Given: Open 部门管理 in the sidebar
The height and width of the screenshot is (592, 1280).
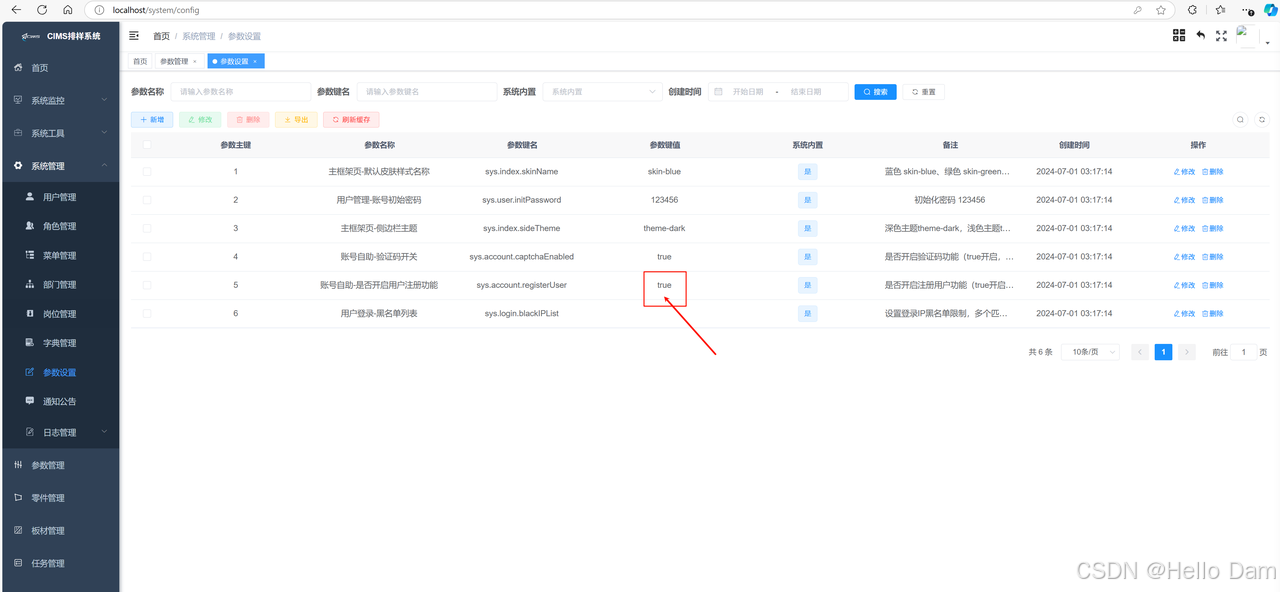Looking at the screenshot, I should (60, 285).
